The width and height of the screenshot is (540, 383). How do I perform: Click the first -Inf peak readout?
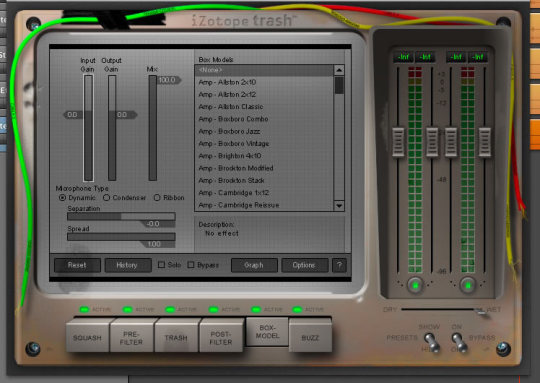(x=403, y=57)
